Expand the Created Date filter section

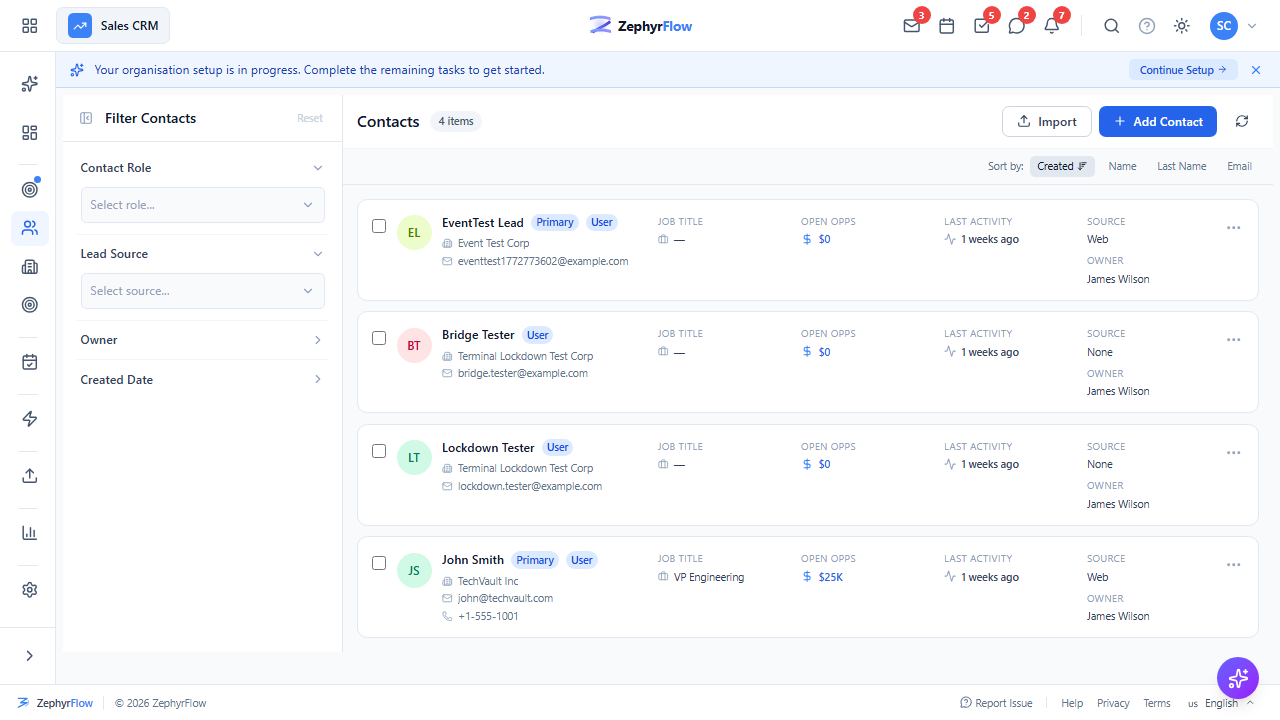pos(202,380)
